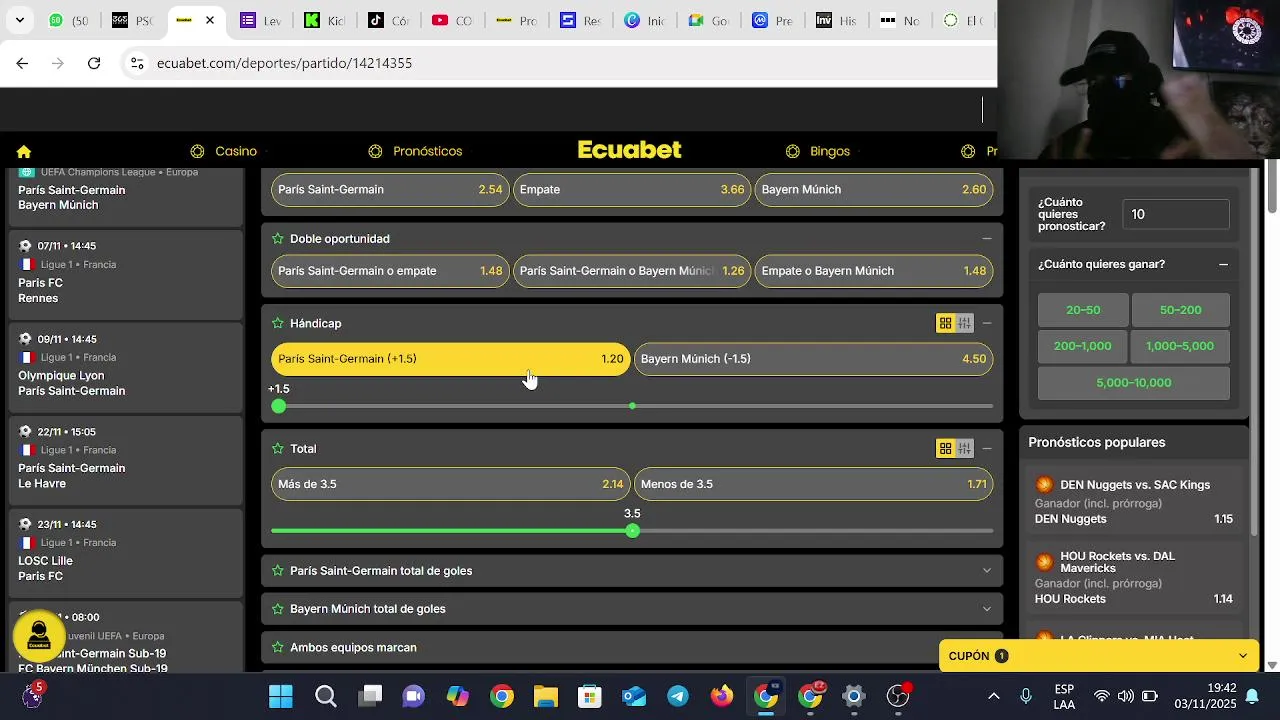This screenshot has width=1280, height=720.
Task: Click the address bar URL
Action: [x=284, y=63]
